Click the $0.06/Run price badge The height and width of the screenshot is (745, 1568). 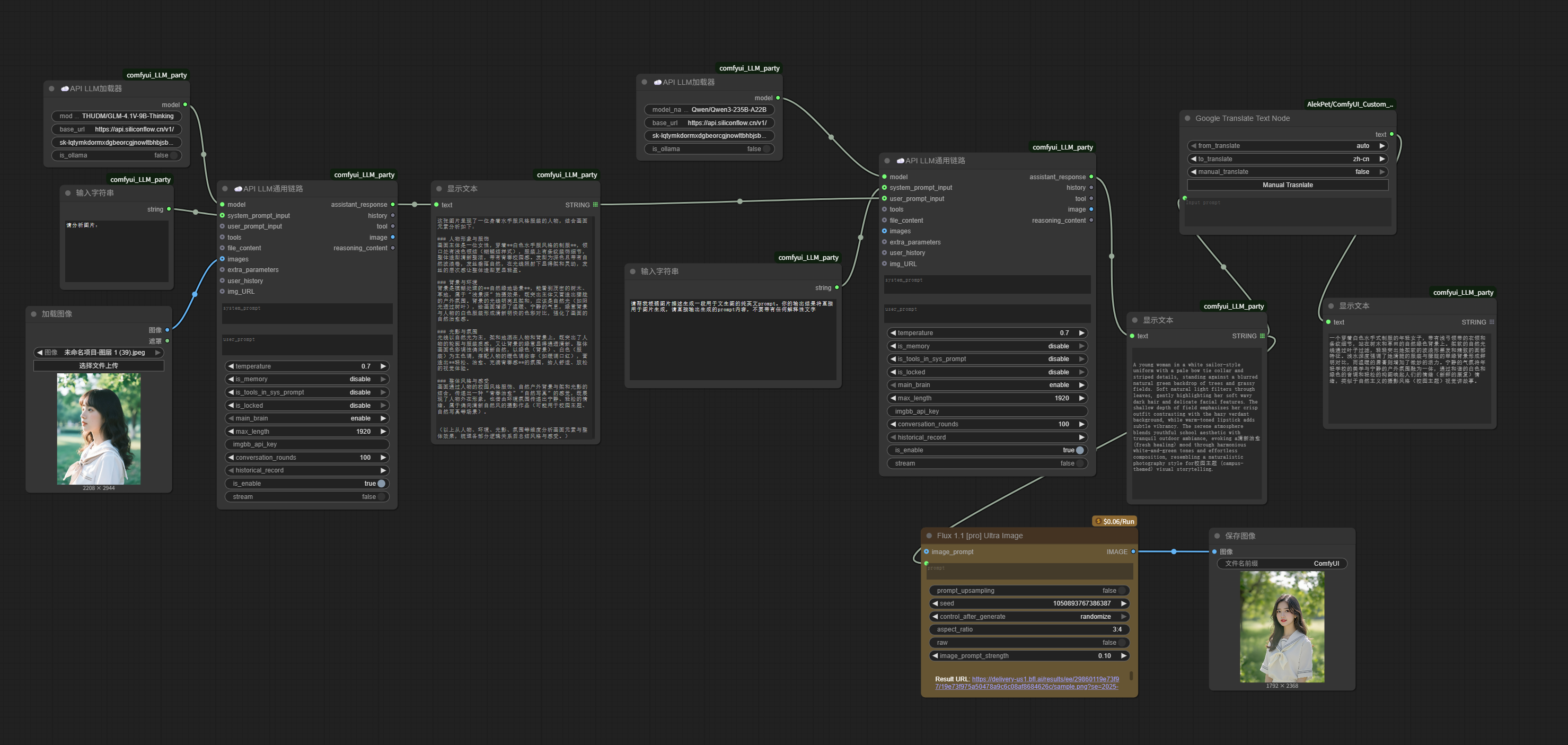pos(1115,521)
